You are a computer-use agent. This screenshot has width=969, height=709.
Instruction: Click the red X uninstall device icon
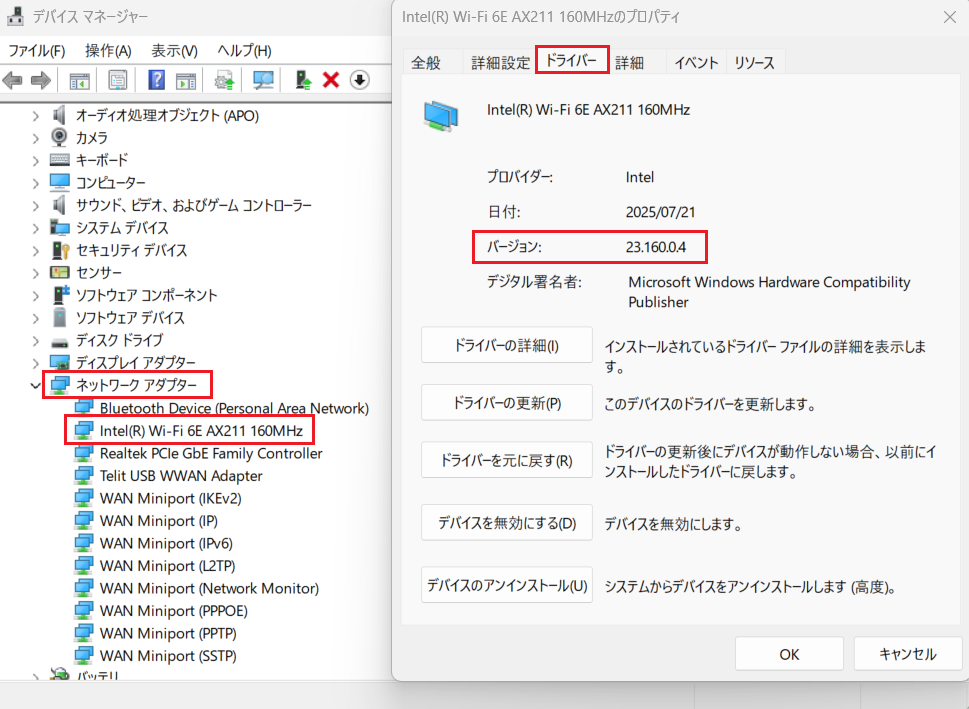(x=331, y=80)
